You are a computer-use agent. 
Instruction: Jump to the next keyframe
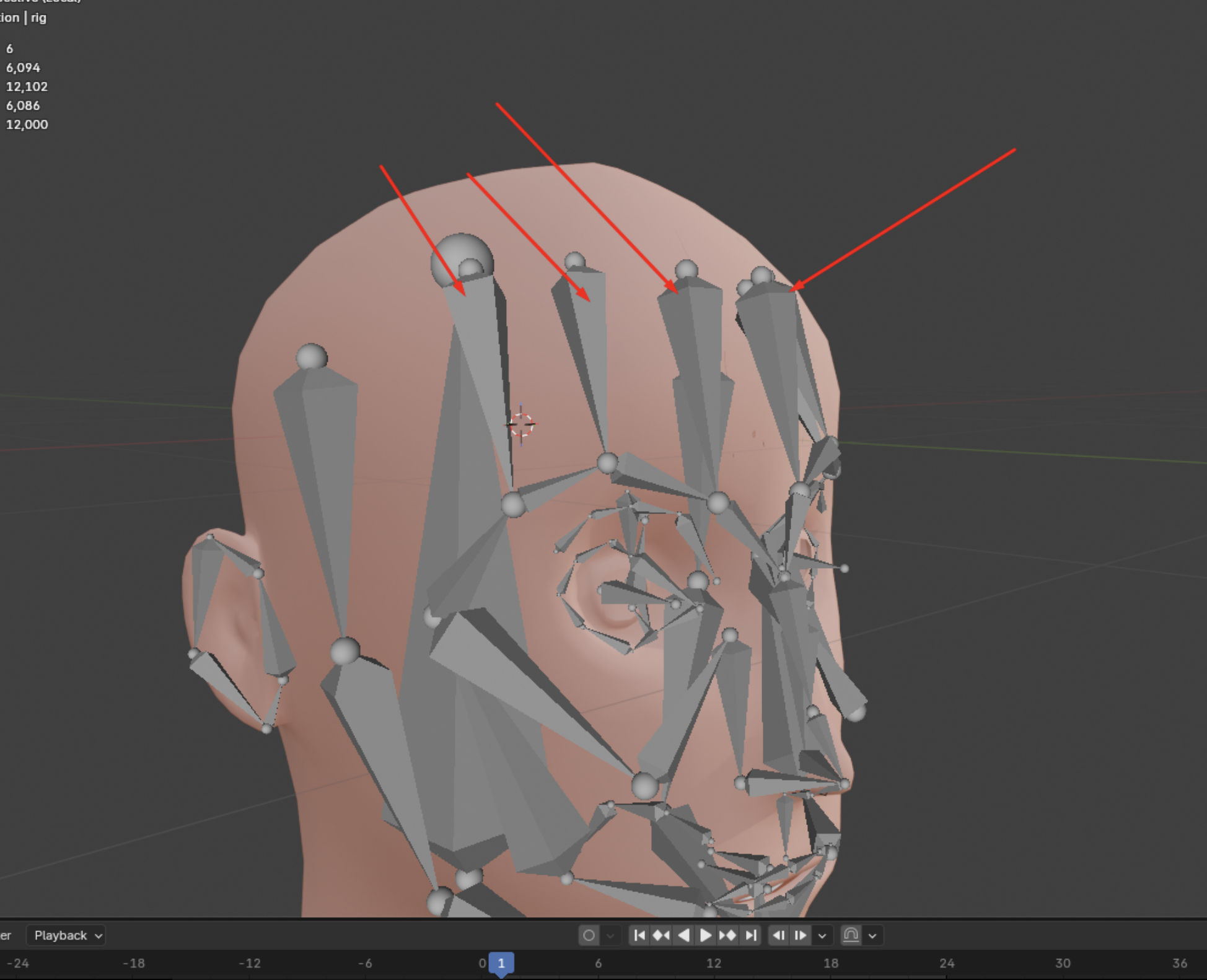coord(728,935)
